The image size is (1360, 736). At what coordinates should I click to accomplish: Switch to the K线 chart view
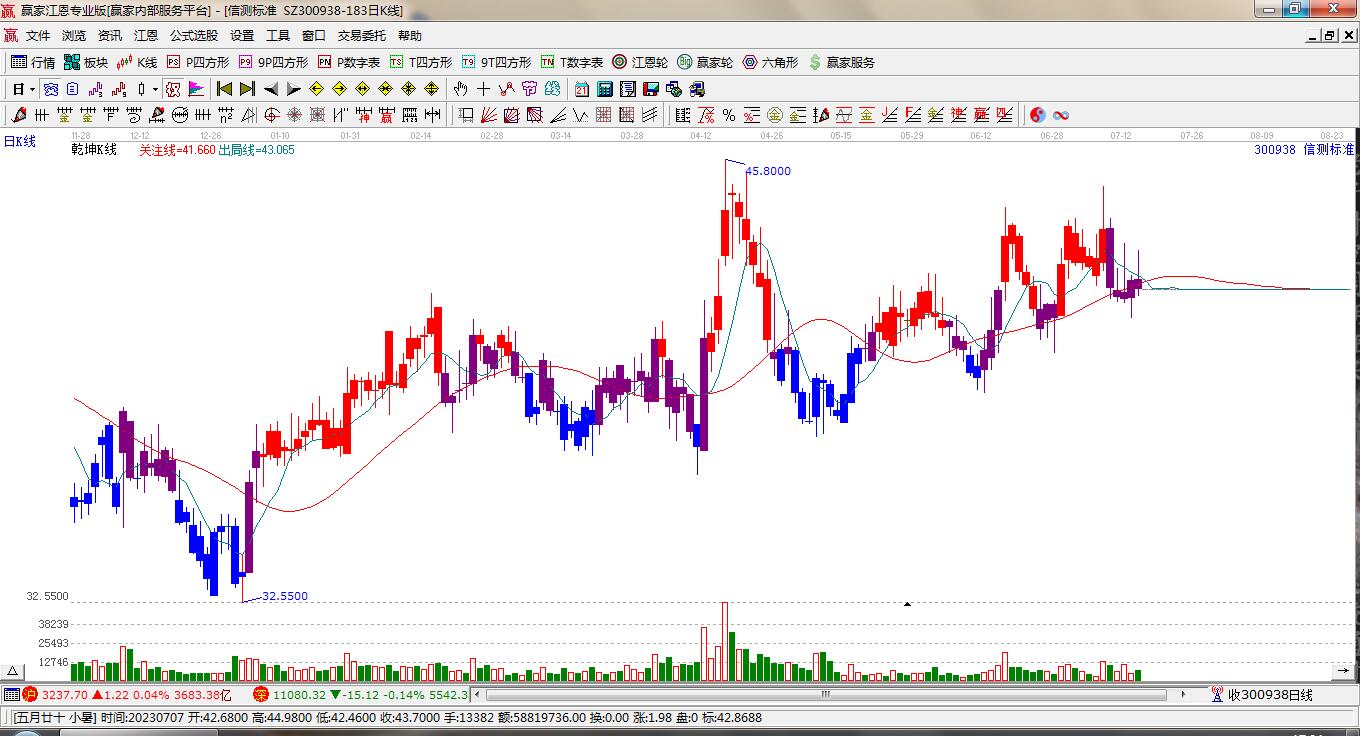click(x=137, y=62)
